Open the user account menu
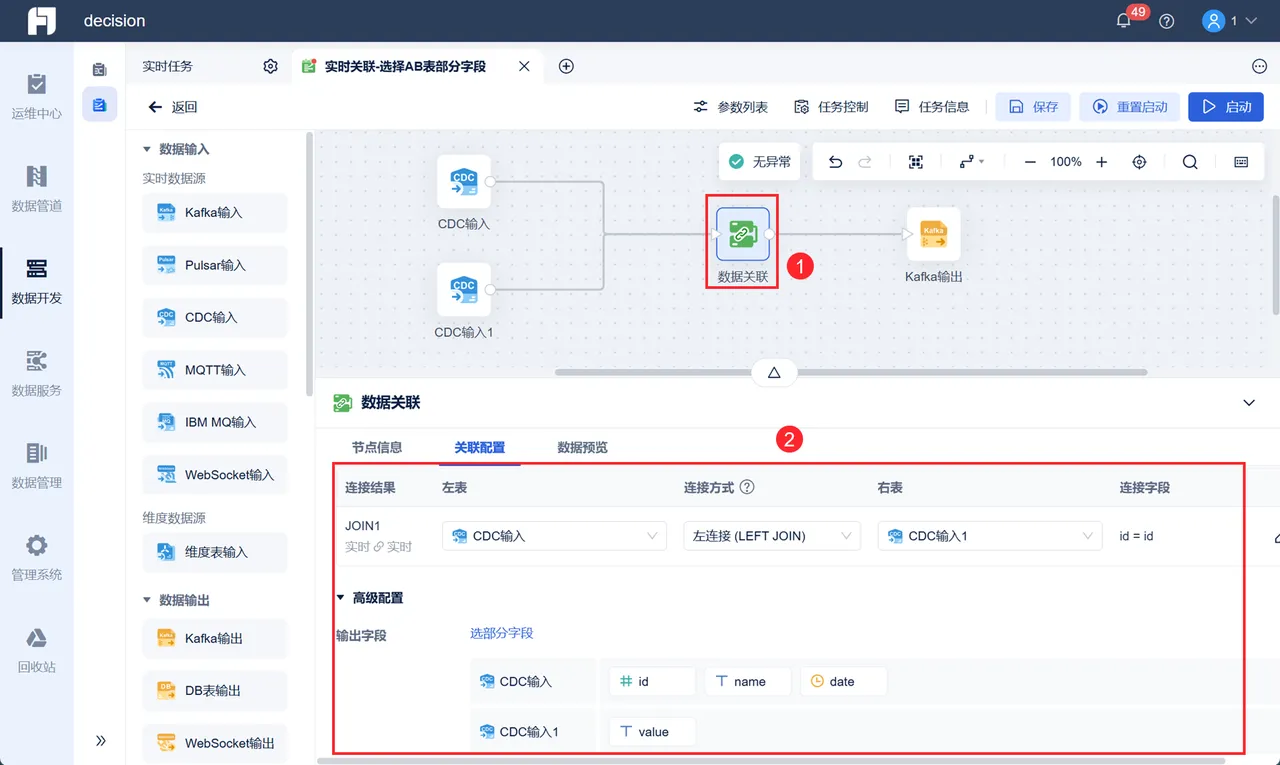1280x765 pixels. [1229, 21]
